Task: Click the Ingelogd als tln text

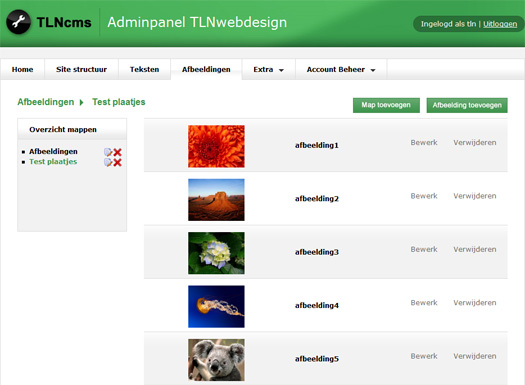Action: (x=448, y=24)
